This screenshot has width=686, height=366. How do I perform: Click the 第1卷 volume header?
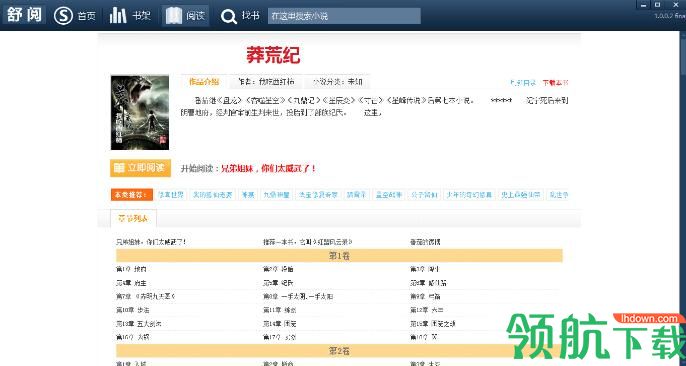(x=339, y=256)
